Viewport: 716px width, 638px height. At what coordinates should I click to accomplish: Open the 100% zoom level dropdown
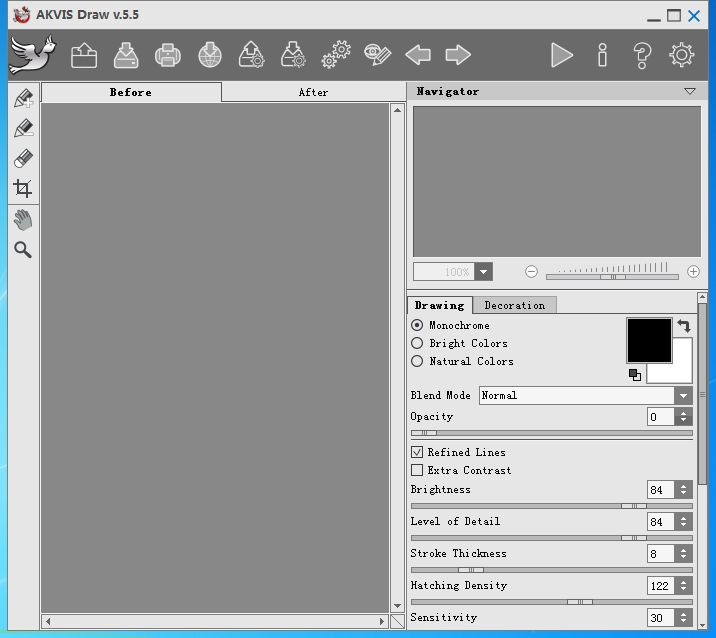[484, 272]
